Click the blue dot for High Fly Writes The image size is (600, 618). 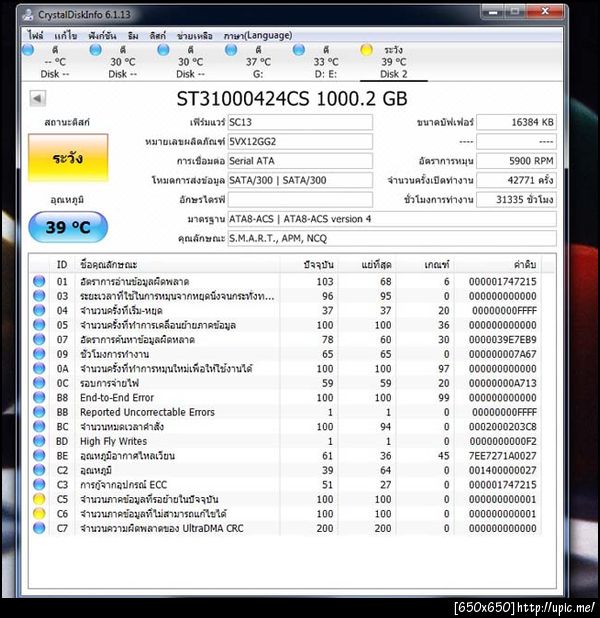coord(39,441)
